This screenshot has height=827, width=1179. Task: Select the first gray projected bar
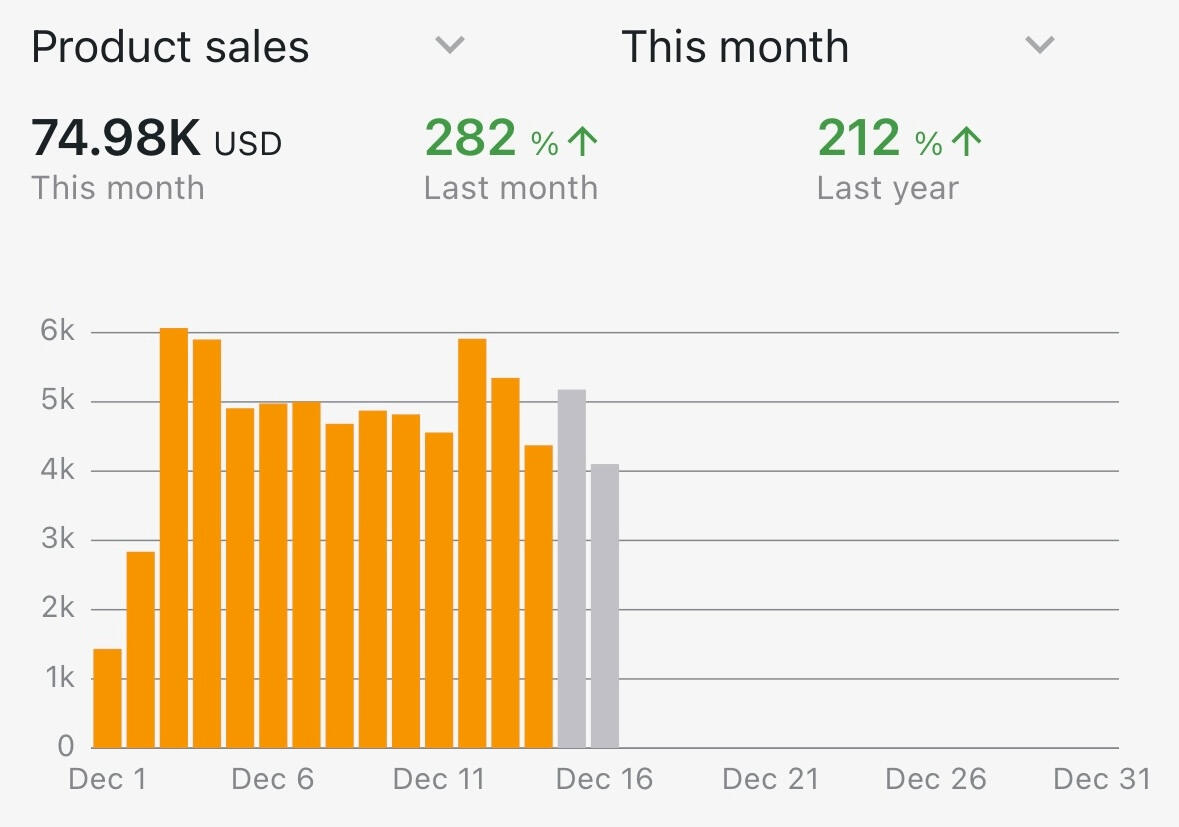tap(571, 568)
